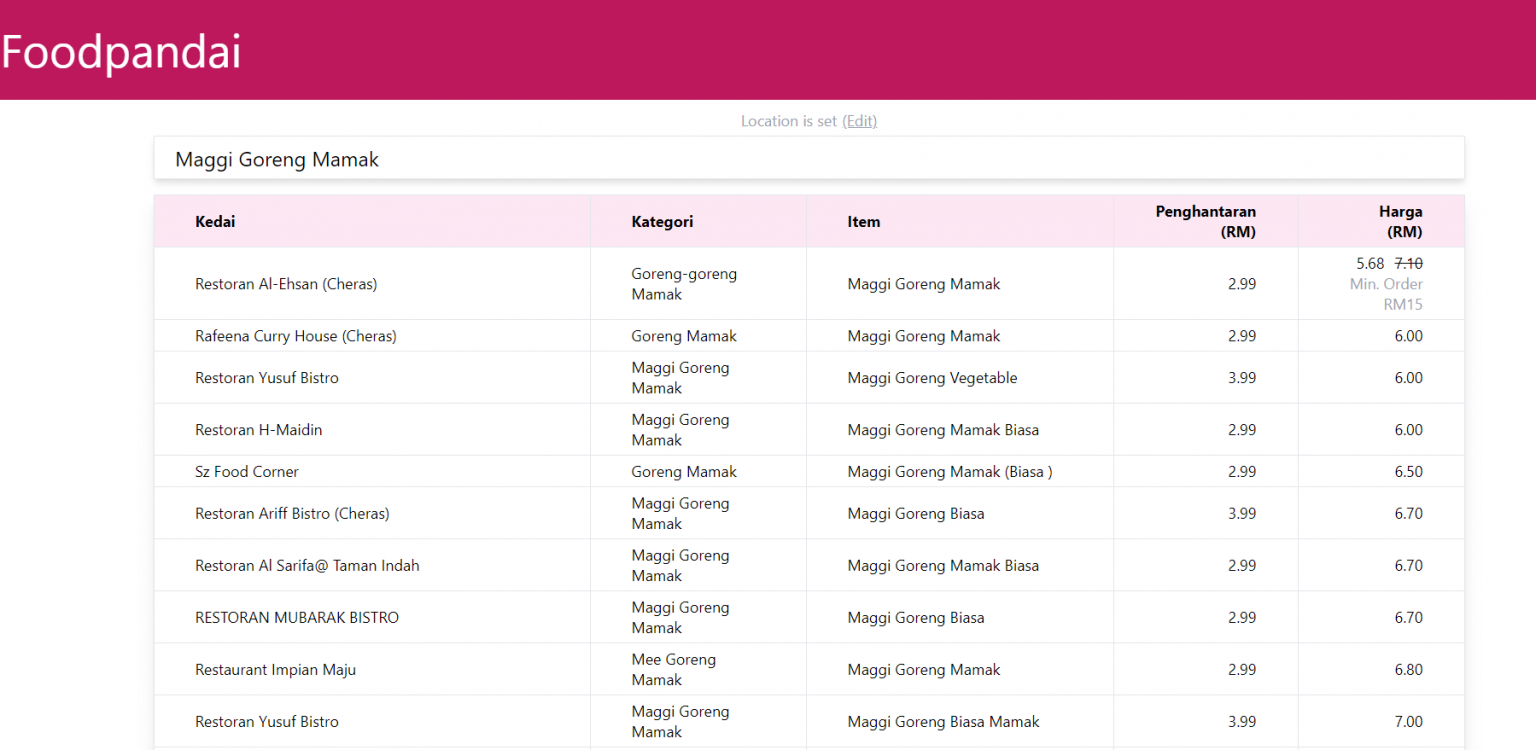The height and width of the screenshot is (750, 1536).
Task: Sort by the Item column header
Action: (864, 221)
